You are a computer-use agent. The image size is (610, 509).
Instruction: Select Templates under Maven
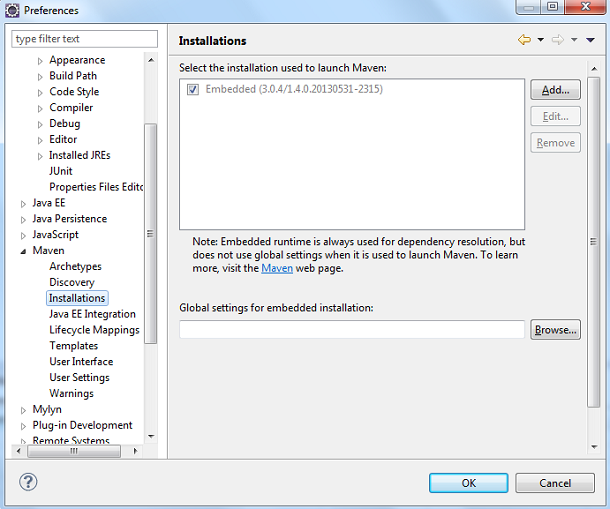click(74, 346)
